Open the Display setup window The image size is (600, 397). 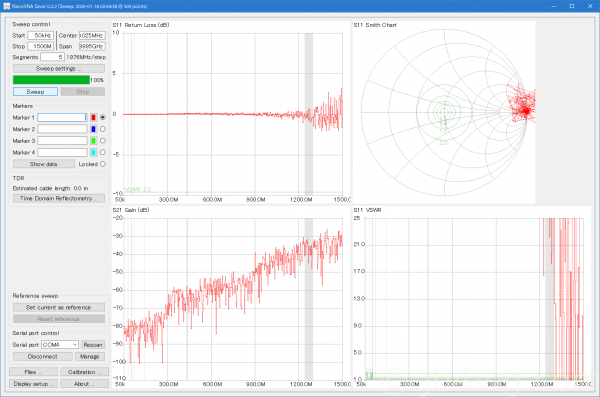pyautogui.click(x=34, y=384)
